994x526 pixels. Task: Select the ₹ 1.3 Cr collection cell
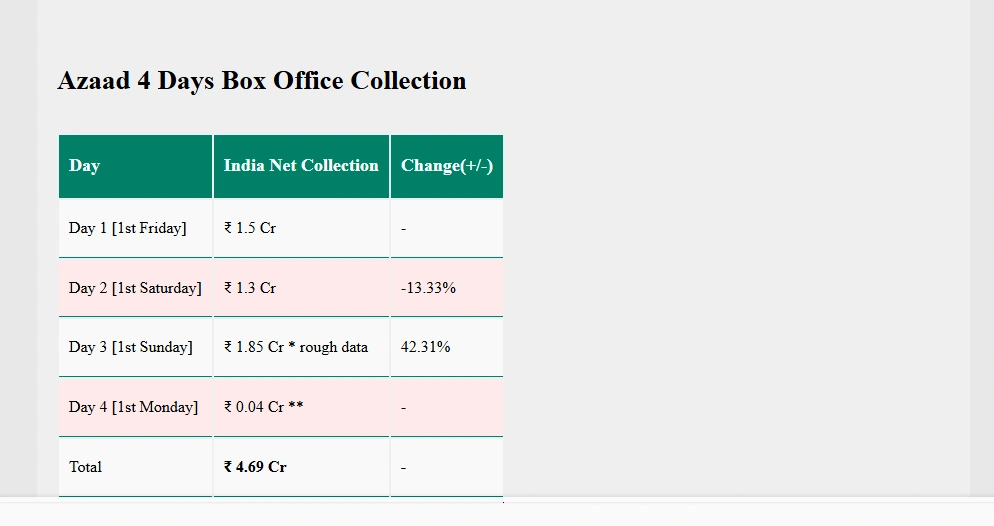pyautogui.click(x=301, y=288)
